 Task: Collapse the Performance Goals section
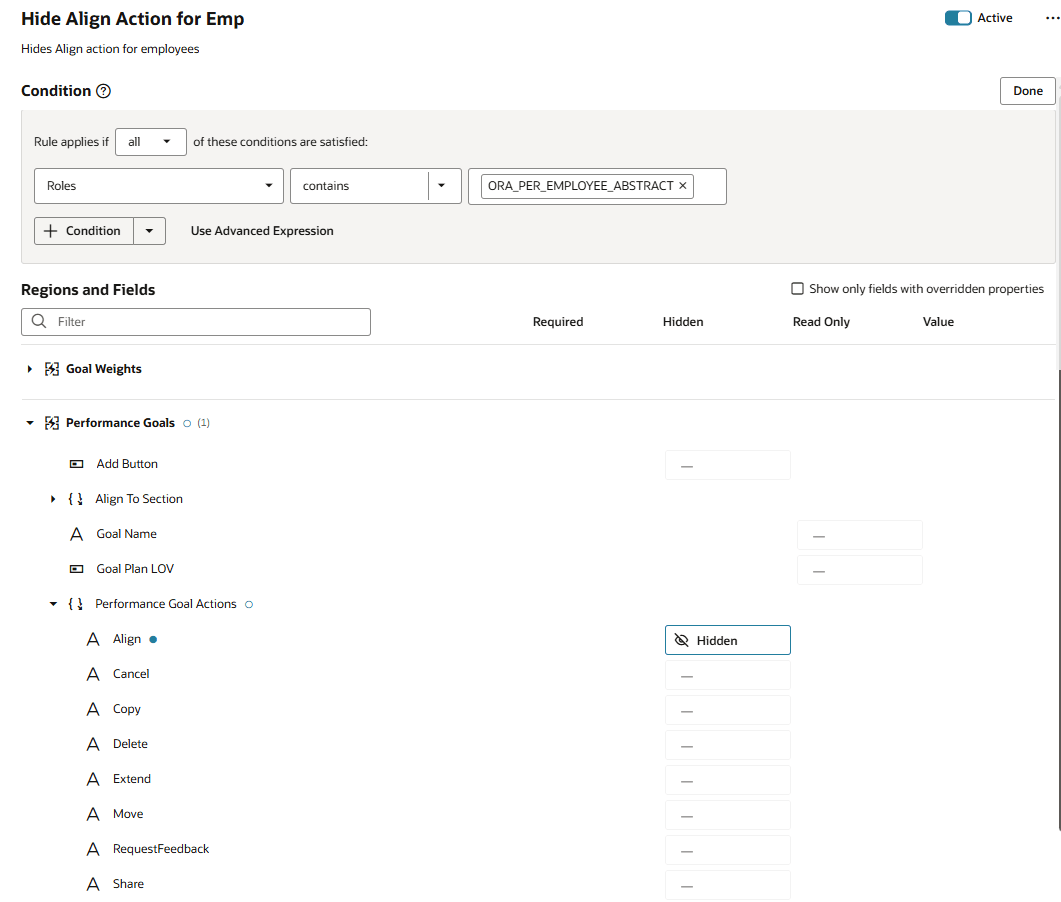29,422
